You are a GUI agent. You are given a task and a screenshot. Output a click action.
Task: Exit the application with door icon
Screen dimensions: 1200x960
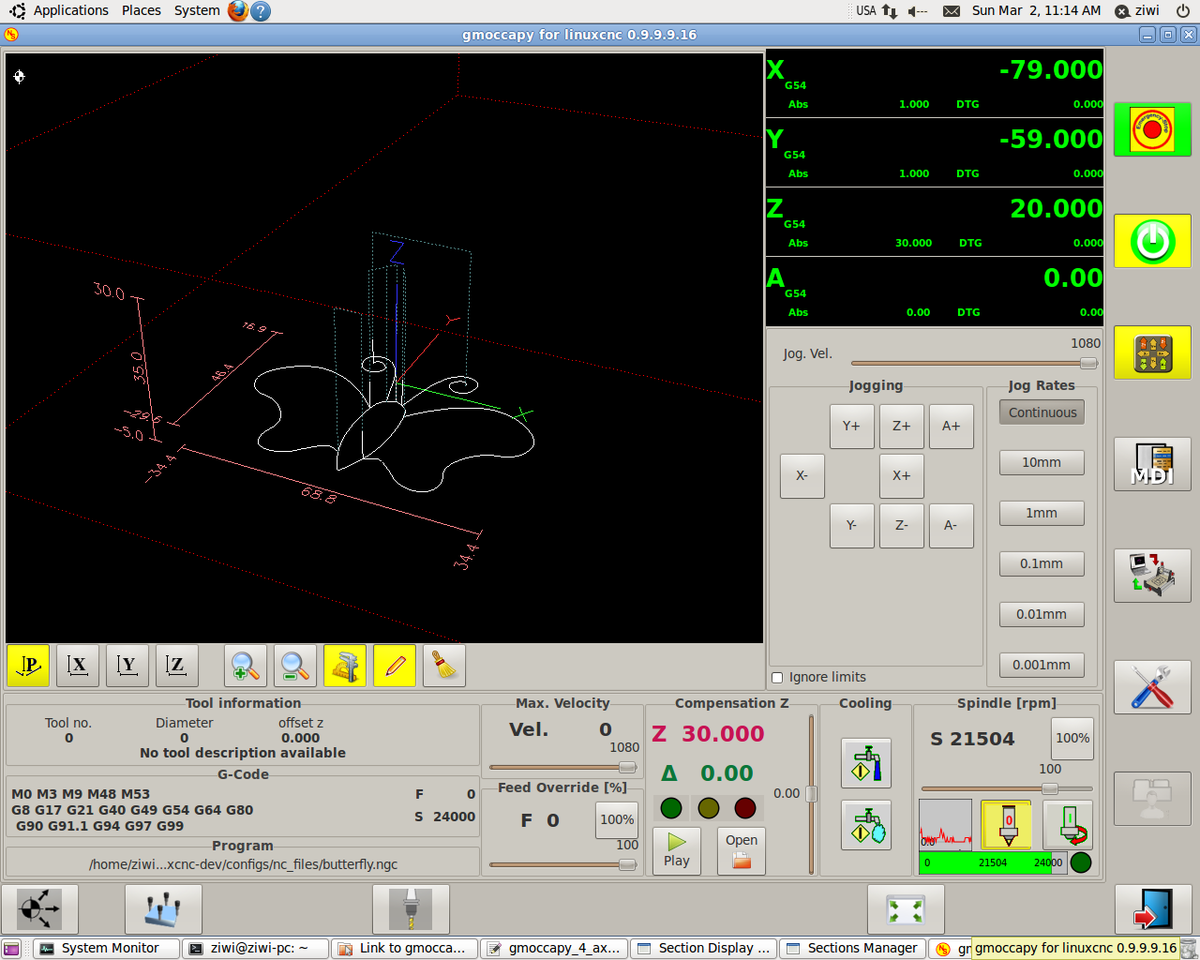[1153, 910]
